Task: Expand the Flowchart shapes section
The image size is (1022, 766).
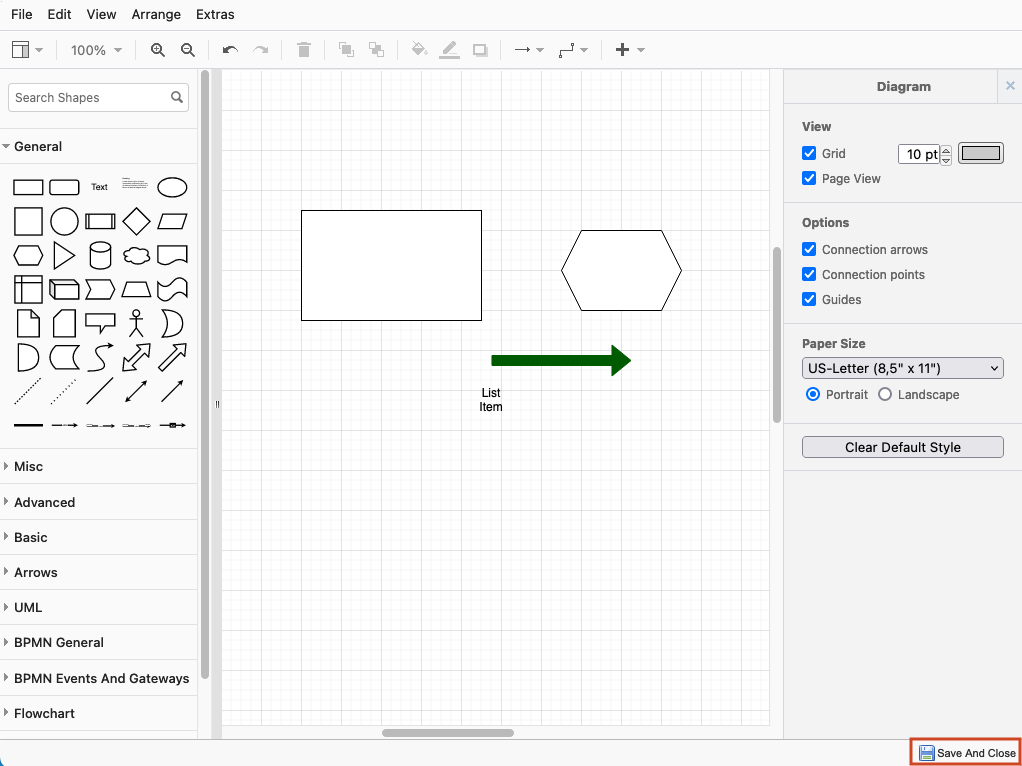Action: (44, 713)
